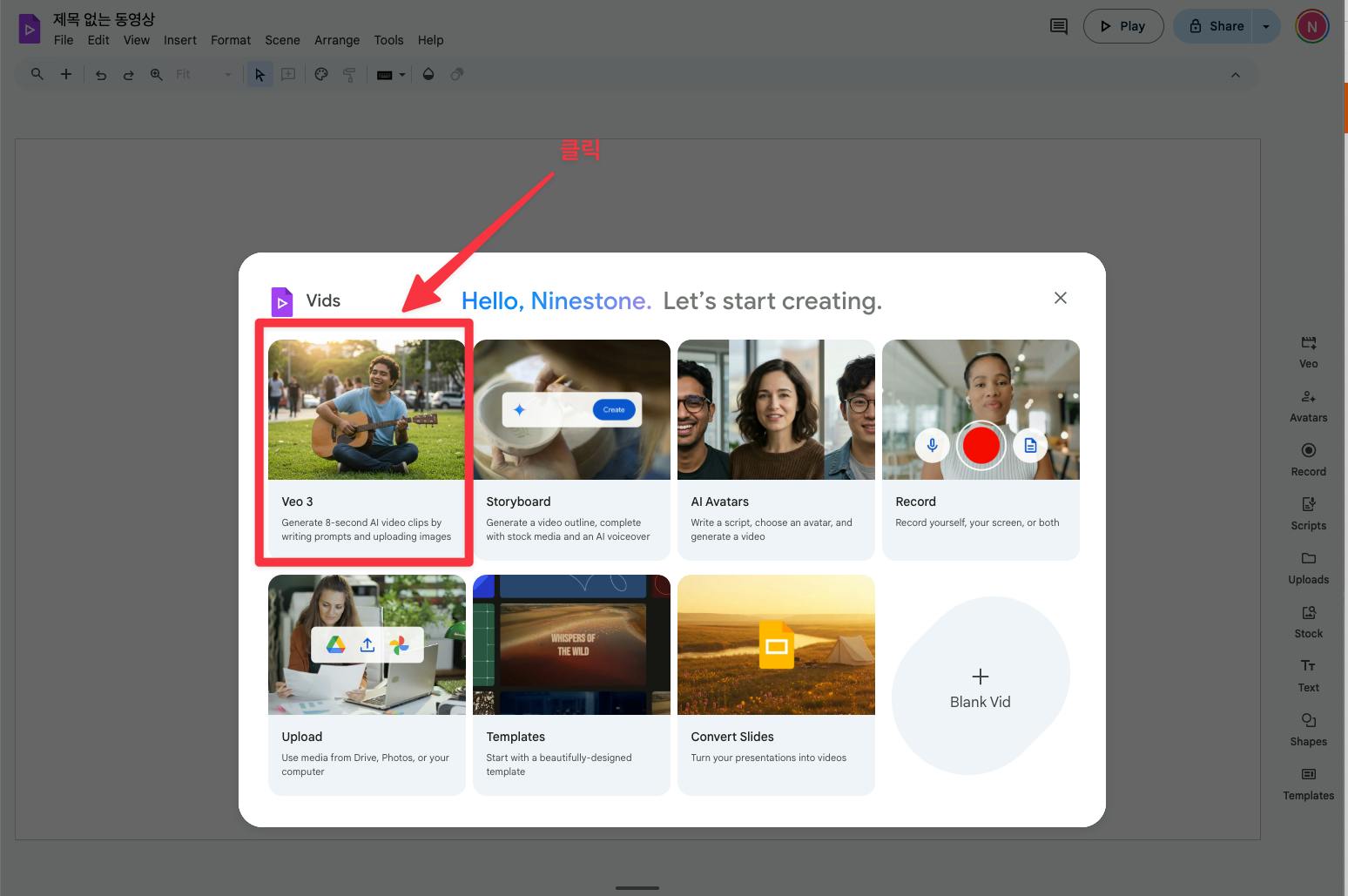Click the plus add icon in toolbar
This screenshot has height=896, width=1348.
66,75
